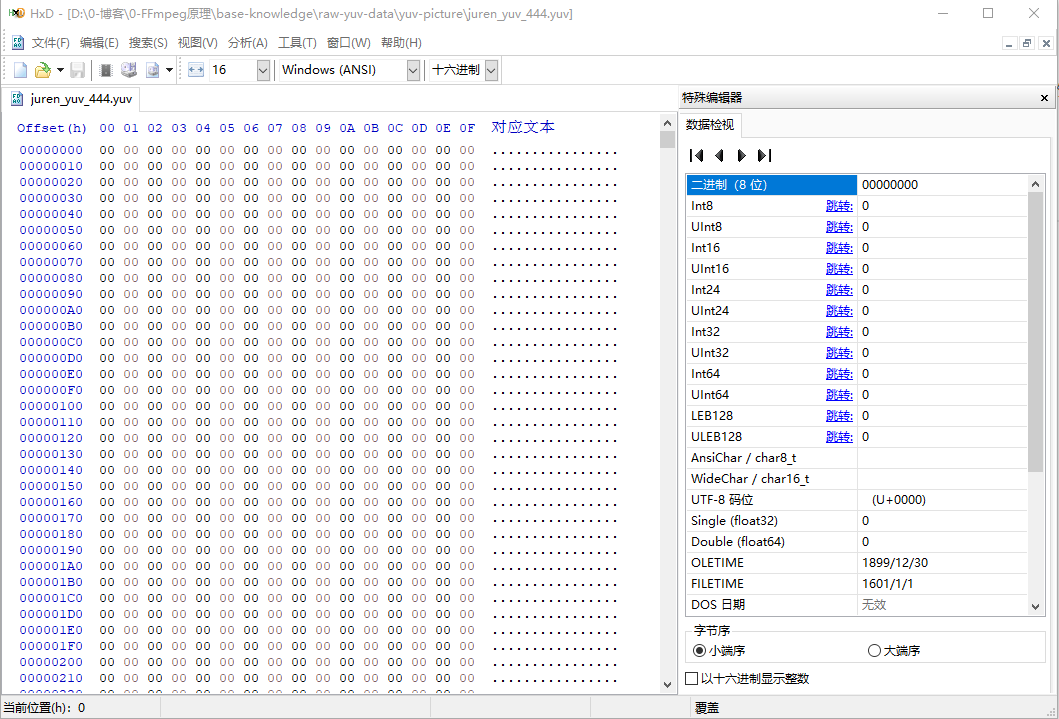Toggle automatic bytes-per-row with the arrows icon
The width and height of the screenshot is (1059, 719).
tap(196, 70)
